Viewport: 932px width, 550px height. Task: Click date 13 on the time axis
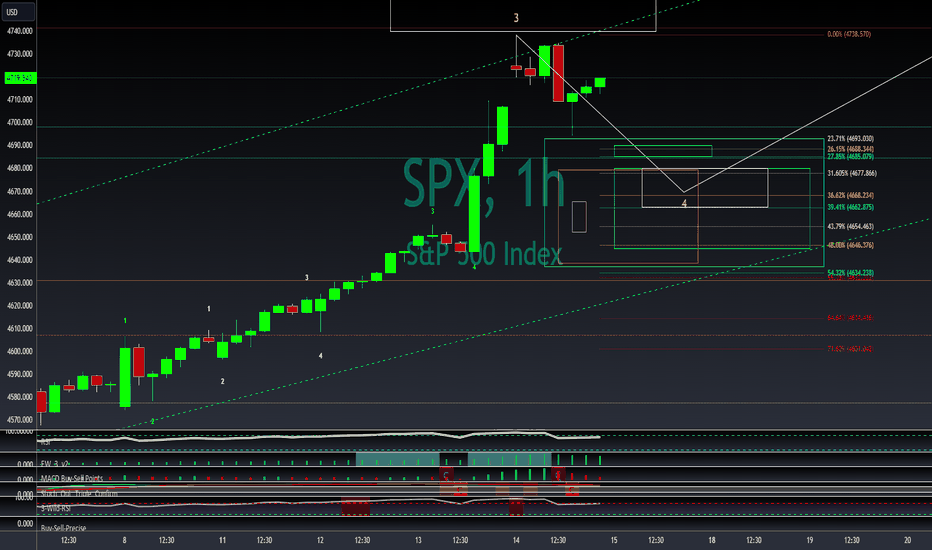click(x=418, y=540)
